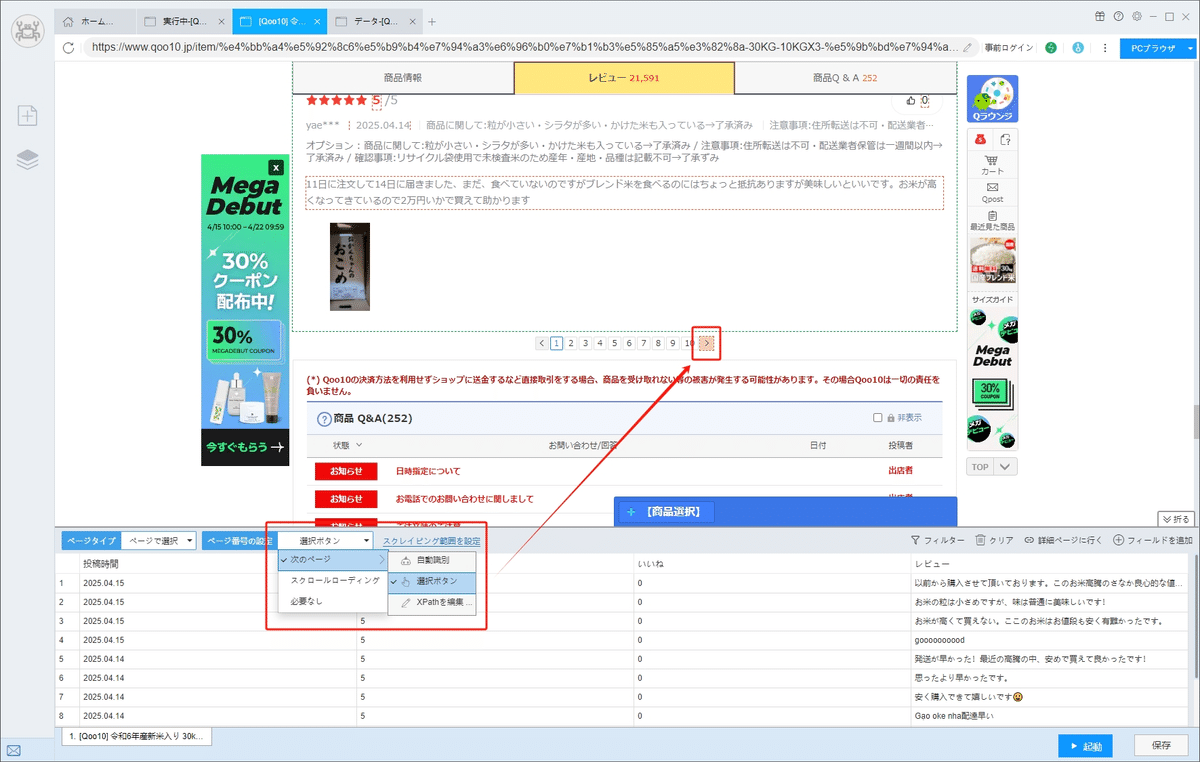Go to the next review page arrow

point(707,343)
